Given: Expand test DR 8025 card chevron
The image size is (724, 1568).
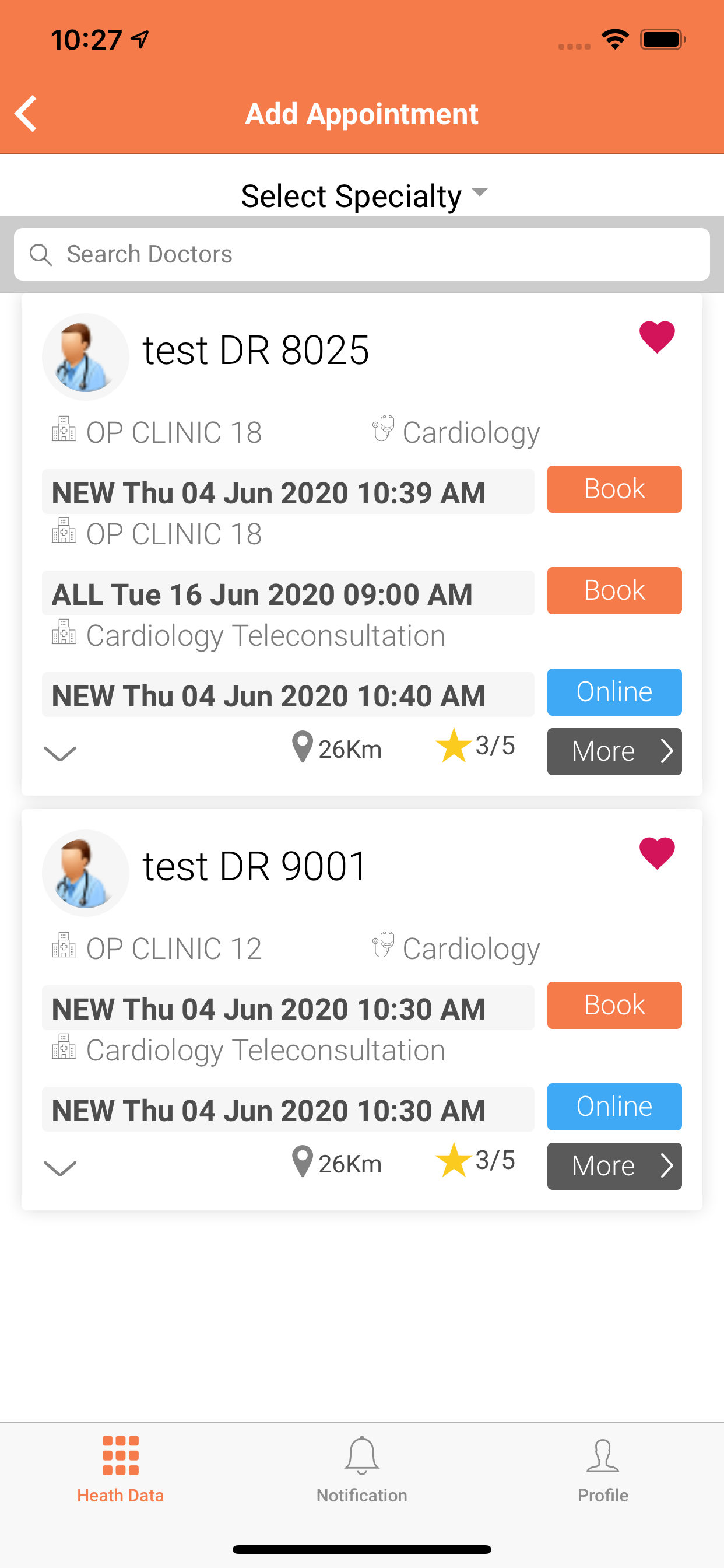Looking at the screenshot, I should 60,754.
